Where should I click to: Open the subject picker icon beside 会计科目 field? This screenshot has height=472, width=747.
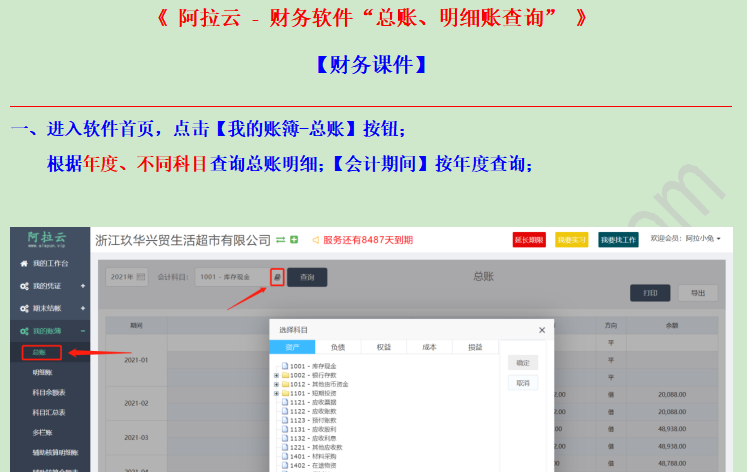[x=277, y=277]
